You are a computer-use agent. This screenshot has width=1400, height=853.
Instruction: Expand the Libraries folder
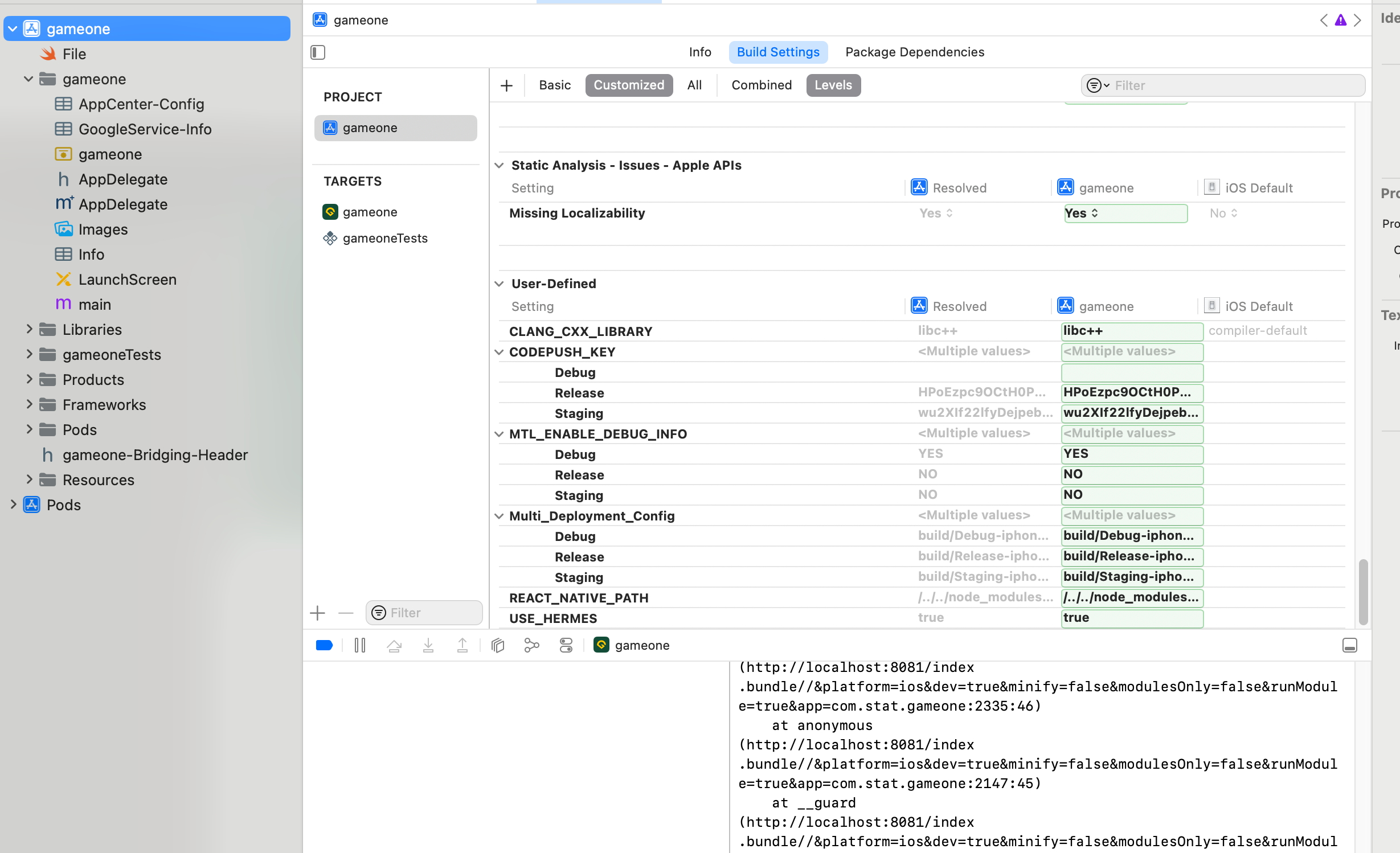click(x=29, y=329)
